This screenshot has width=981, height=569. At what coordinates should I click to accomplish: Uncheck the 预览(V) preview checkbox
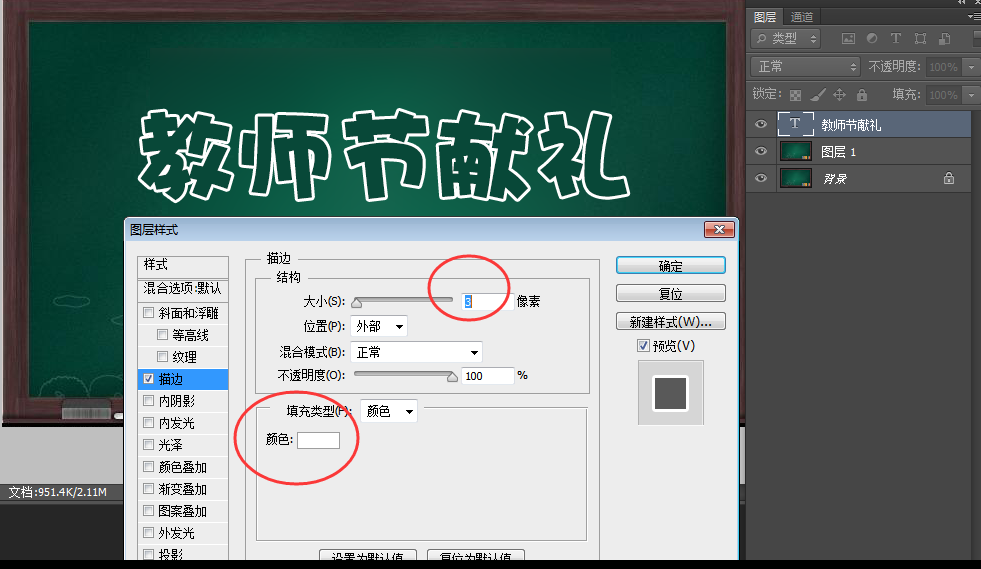pyautogui.click(x=643, y=346)
